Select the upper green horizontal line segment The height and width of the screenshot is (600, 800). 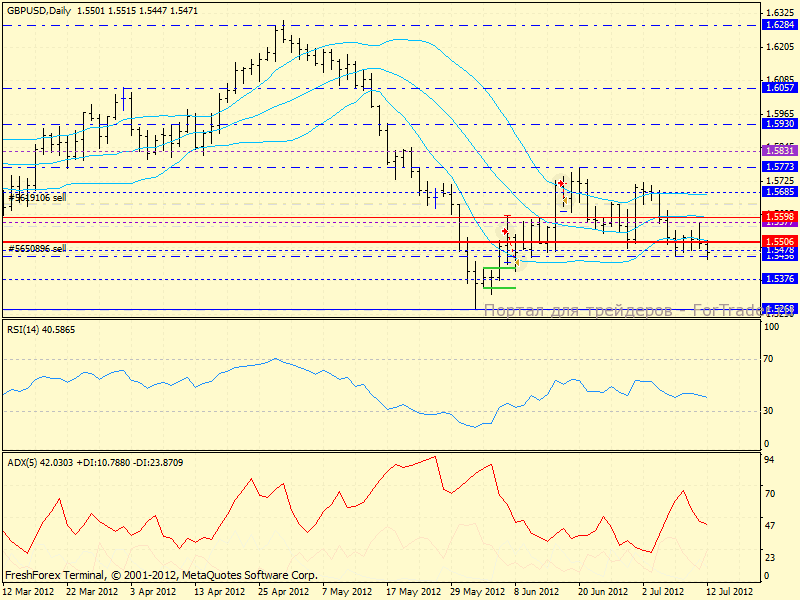499,268
